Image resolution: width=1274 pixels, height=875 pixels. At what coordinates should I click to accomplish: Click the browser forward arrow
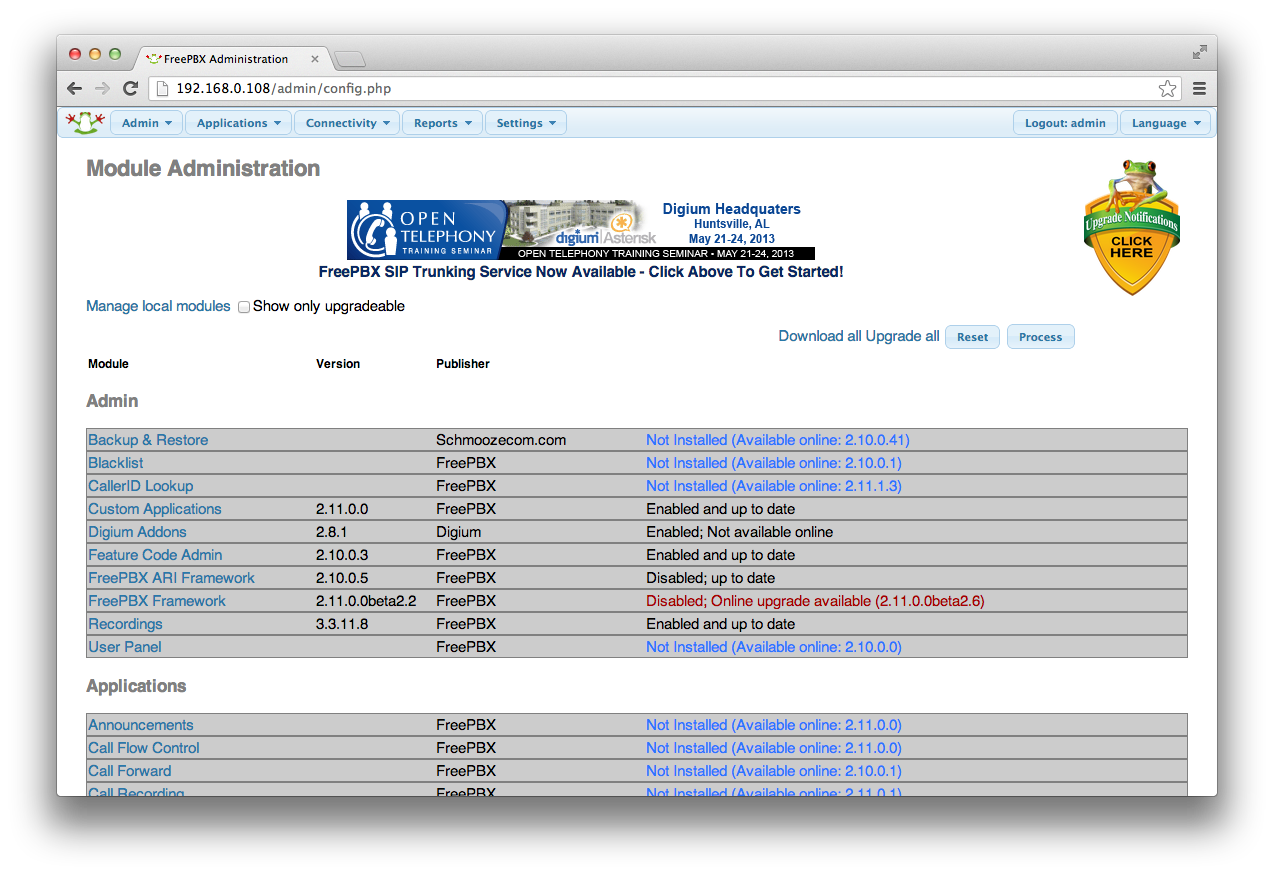tap(102, 88)
